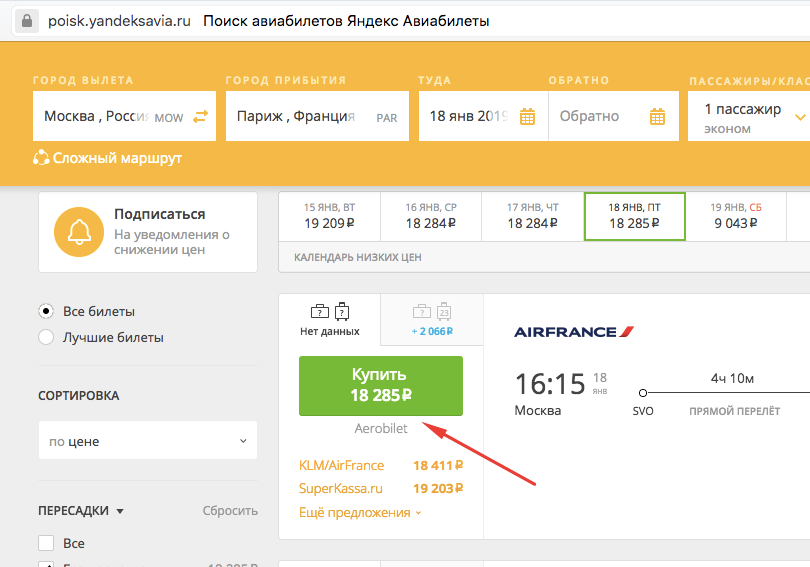
Task: Switch to '+2 066₽' baggage tab
Action: coord(432,320)
